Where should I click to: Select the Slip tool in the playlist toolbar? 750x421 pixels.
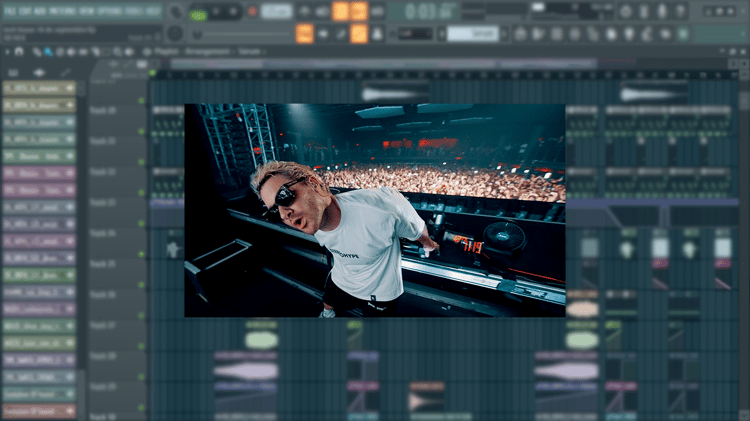pos(83,52)
